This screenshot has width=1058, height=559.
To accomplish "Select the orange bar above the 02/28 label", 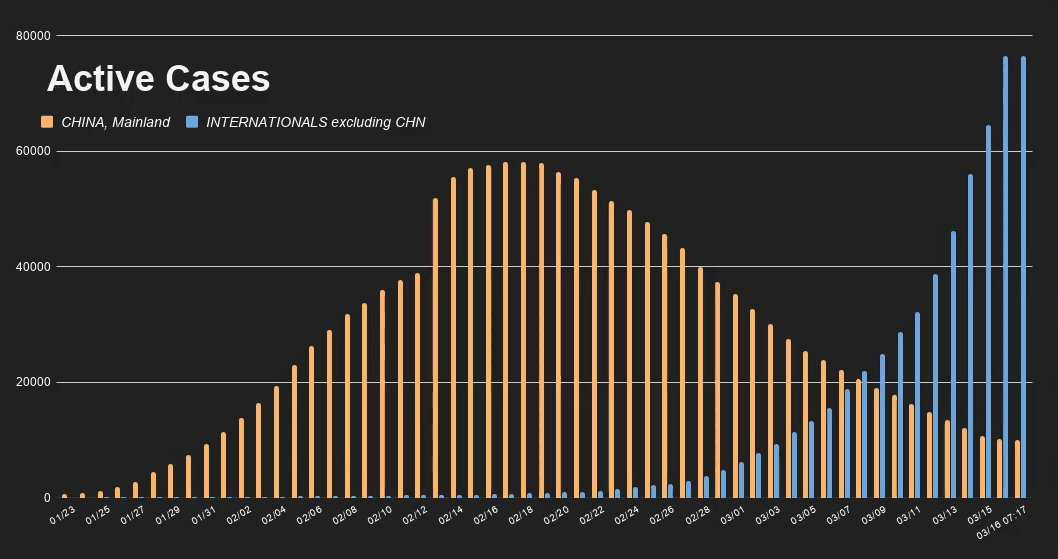I will 700,382.
